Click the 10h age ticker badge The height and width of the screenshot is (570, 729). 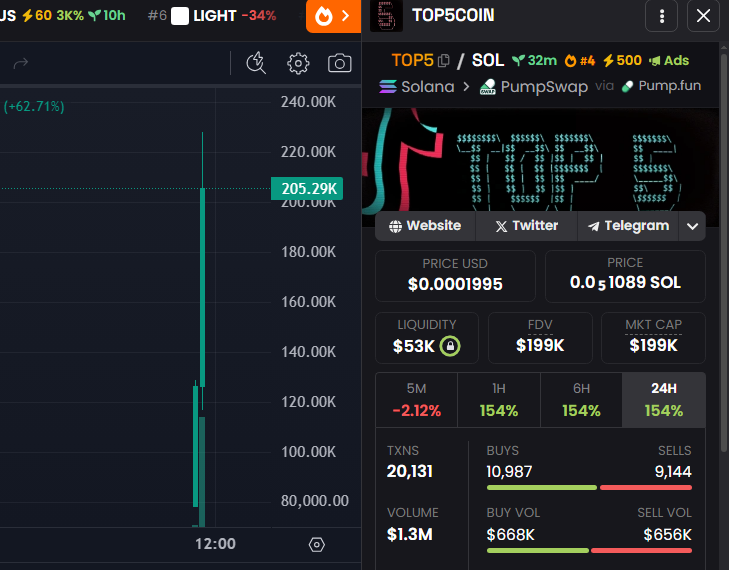(107, 16)
